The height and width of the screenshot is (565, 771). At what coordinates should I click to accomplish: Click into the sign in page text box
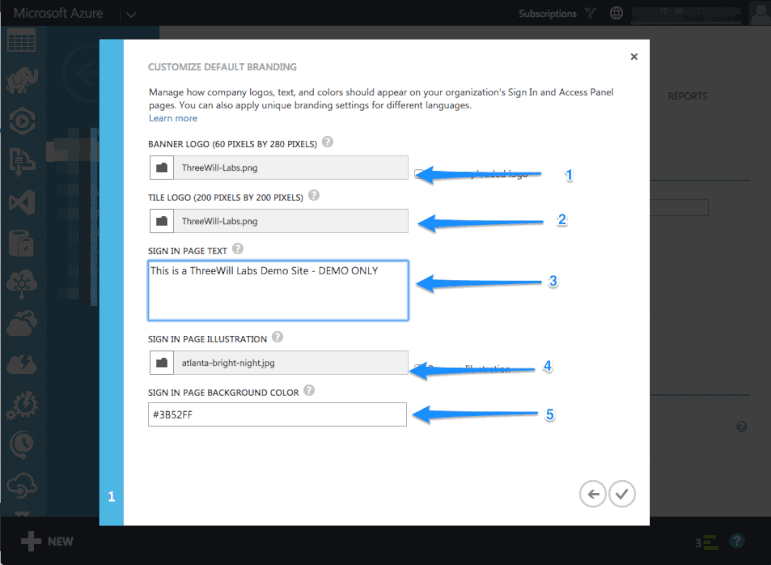tap(277, 290)
